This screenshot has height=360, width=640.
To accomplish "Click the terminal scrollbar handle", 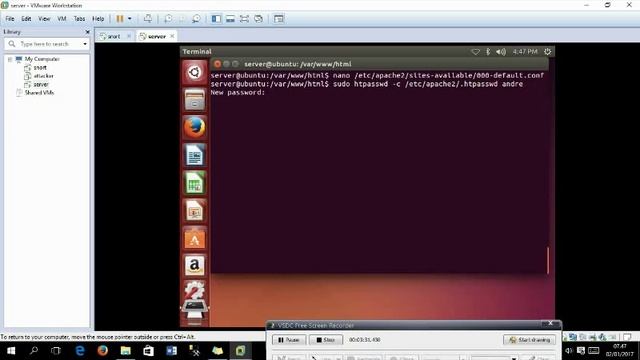I will [x=548, y=260].
